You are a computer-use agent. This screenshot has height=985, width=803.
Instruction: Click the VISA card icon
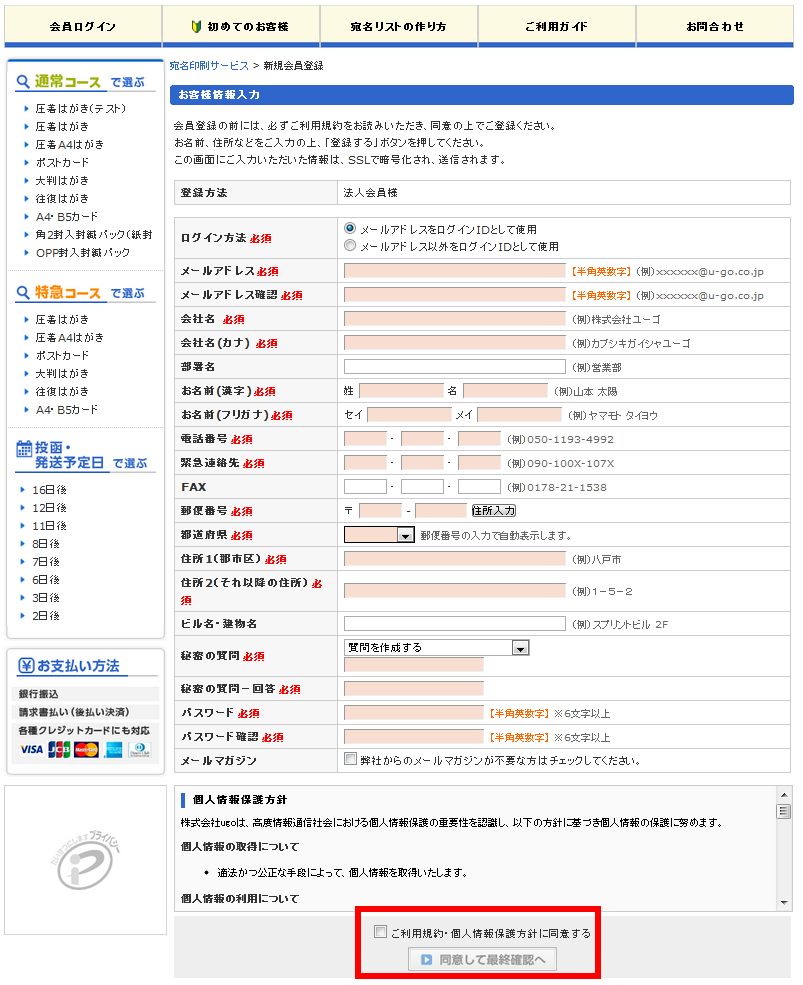31,750
